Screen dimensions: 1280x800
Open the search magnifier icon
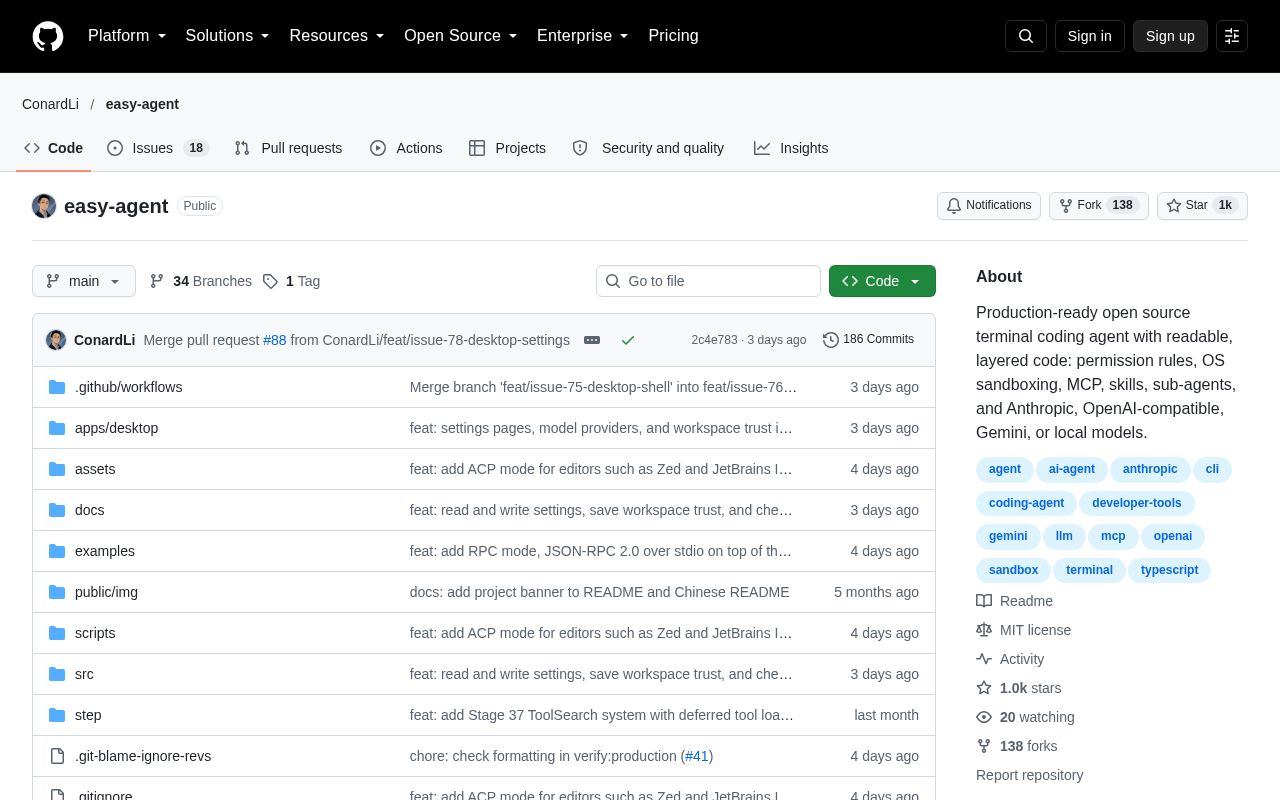[1026, 36]
